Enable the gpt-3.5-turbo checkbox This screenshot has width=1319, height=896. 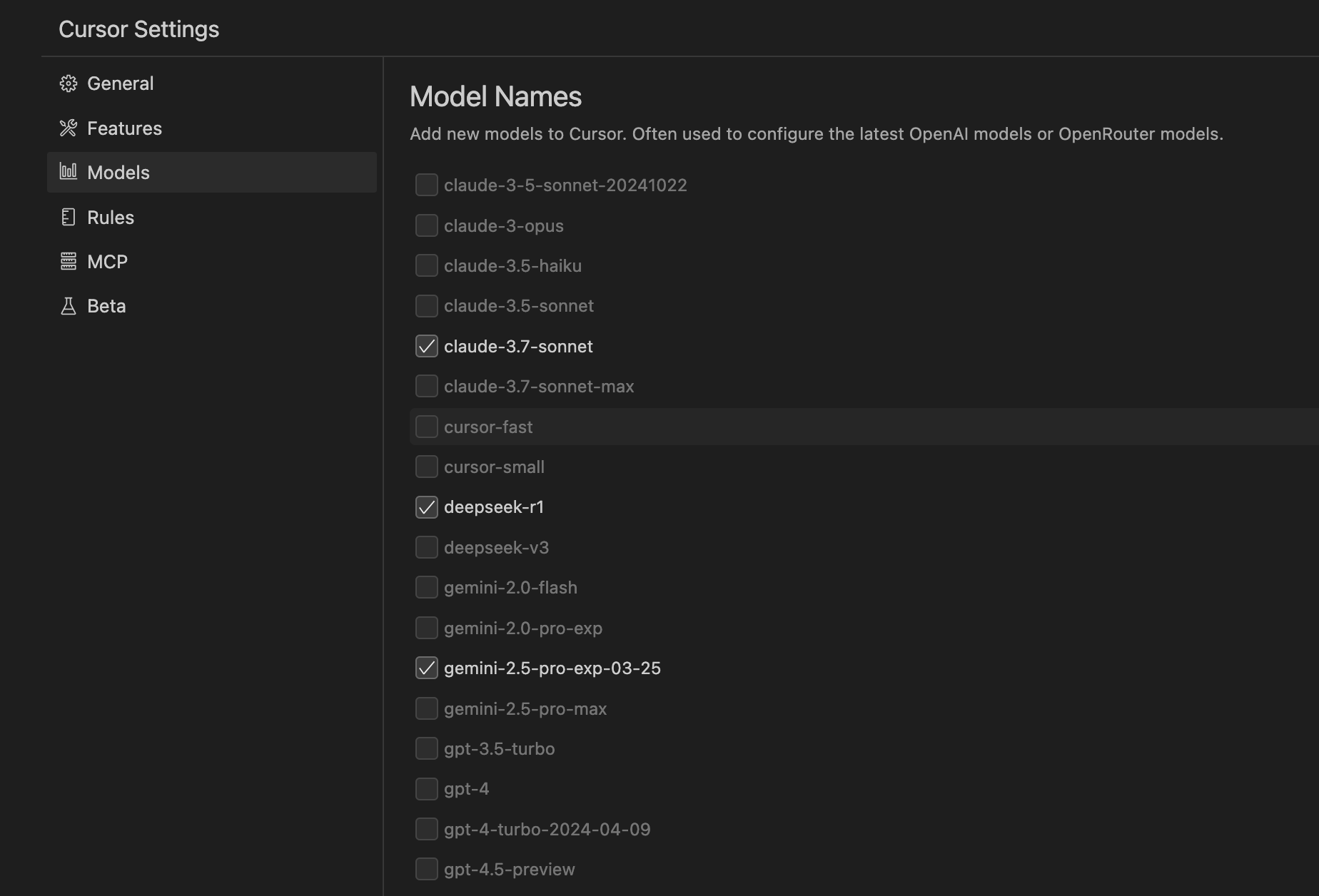(x=427, y=748)
